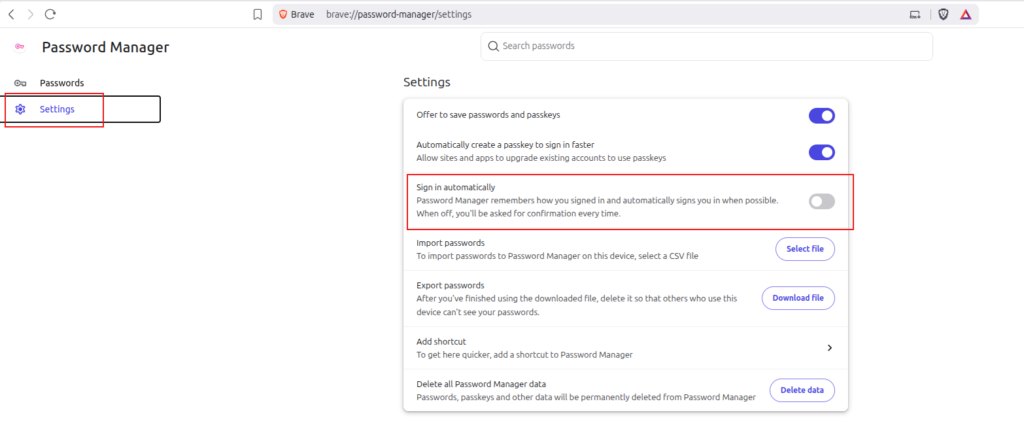Click the 'Export passwords' label
This screenshot has height=442, width=1024.
coord(450,285)
